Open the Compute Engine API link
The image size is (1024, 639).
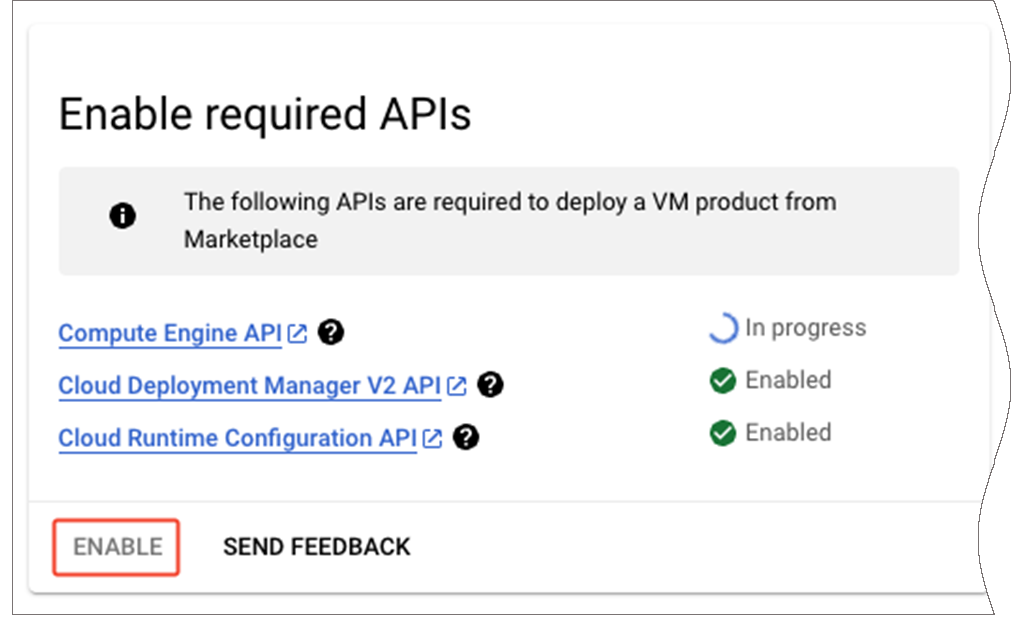coord(165,332)
